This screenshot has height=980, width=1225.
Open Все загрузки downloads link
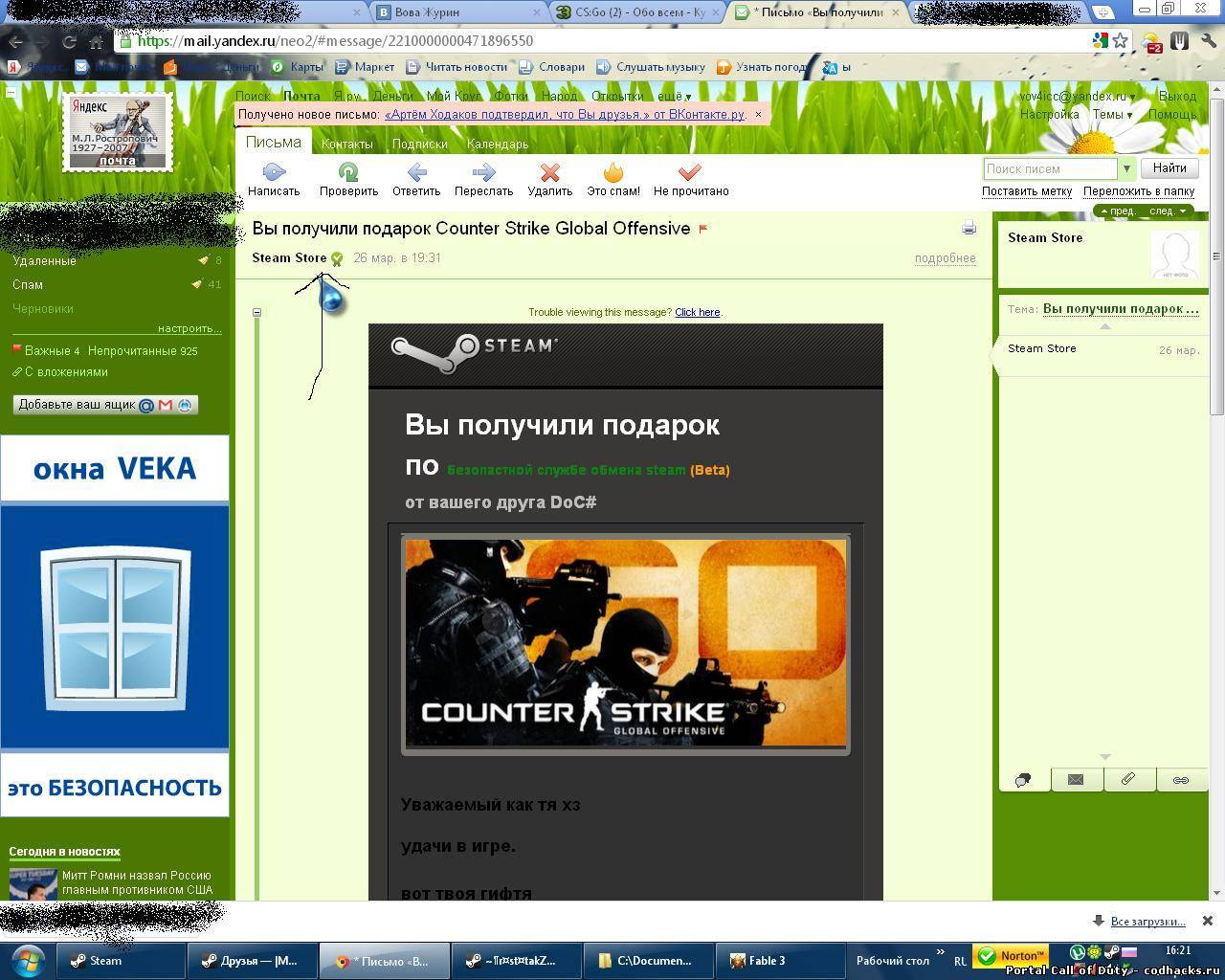(x=1147, y=922)
